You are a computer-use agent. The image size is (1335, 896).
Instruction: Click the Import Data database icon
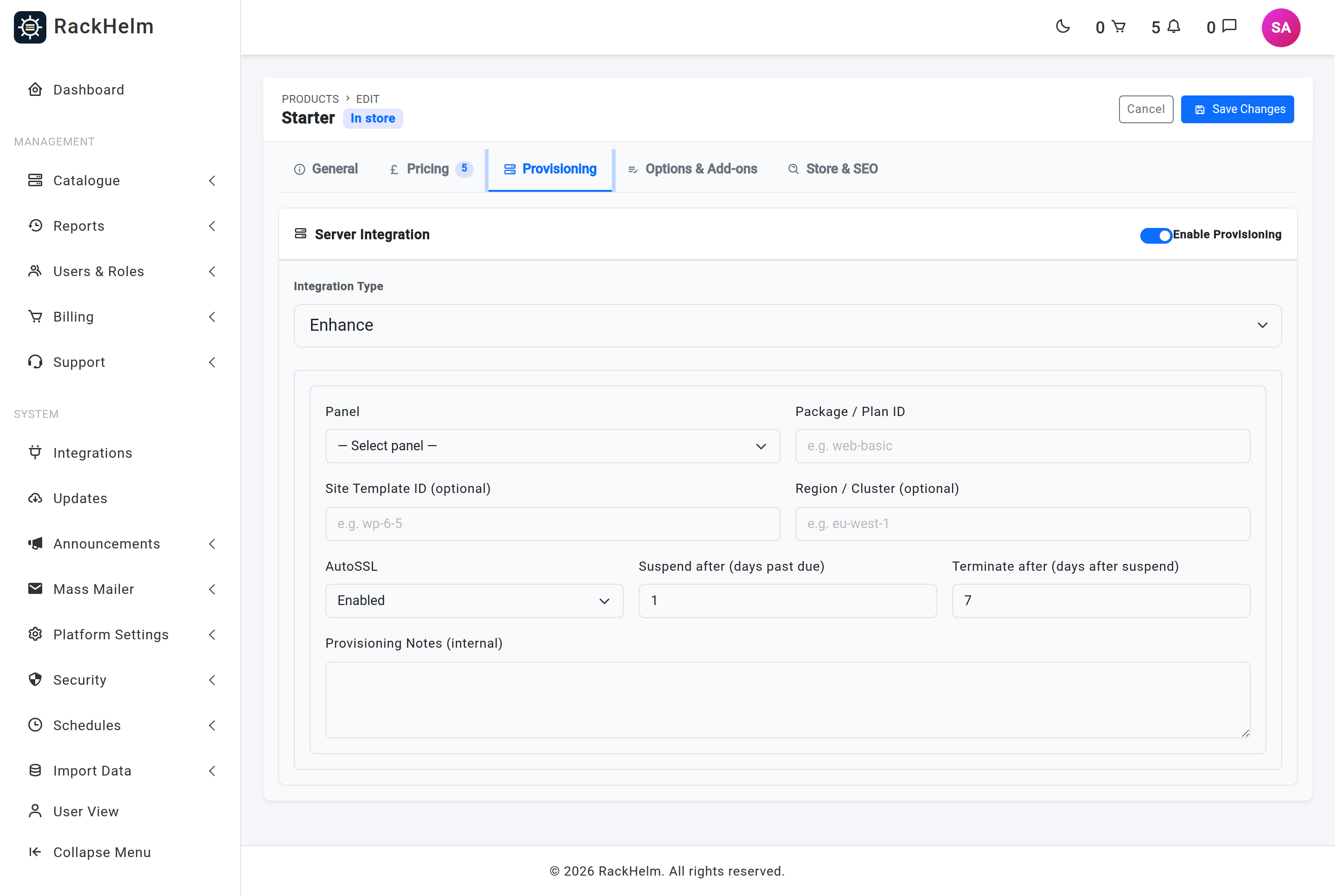[35, 770]
